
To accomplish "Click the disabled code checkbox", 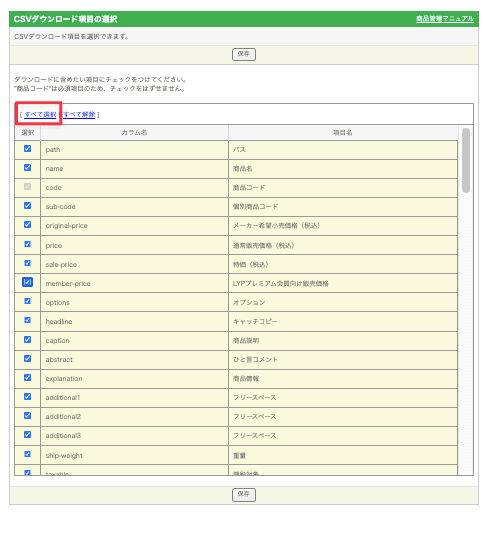I will [x=27, y=187].
